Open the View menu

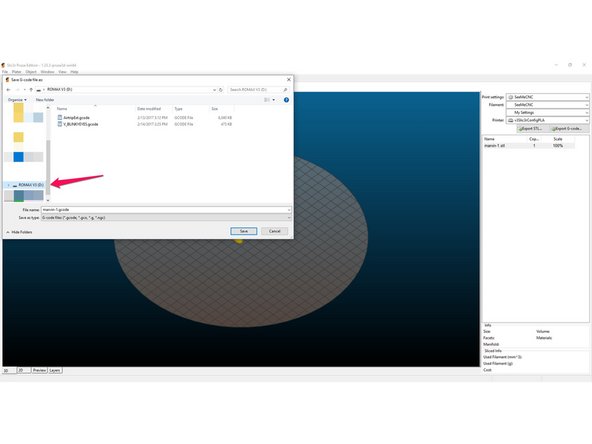click(x=62, y=72)
